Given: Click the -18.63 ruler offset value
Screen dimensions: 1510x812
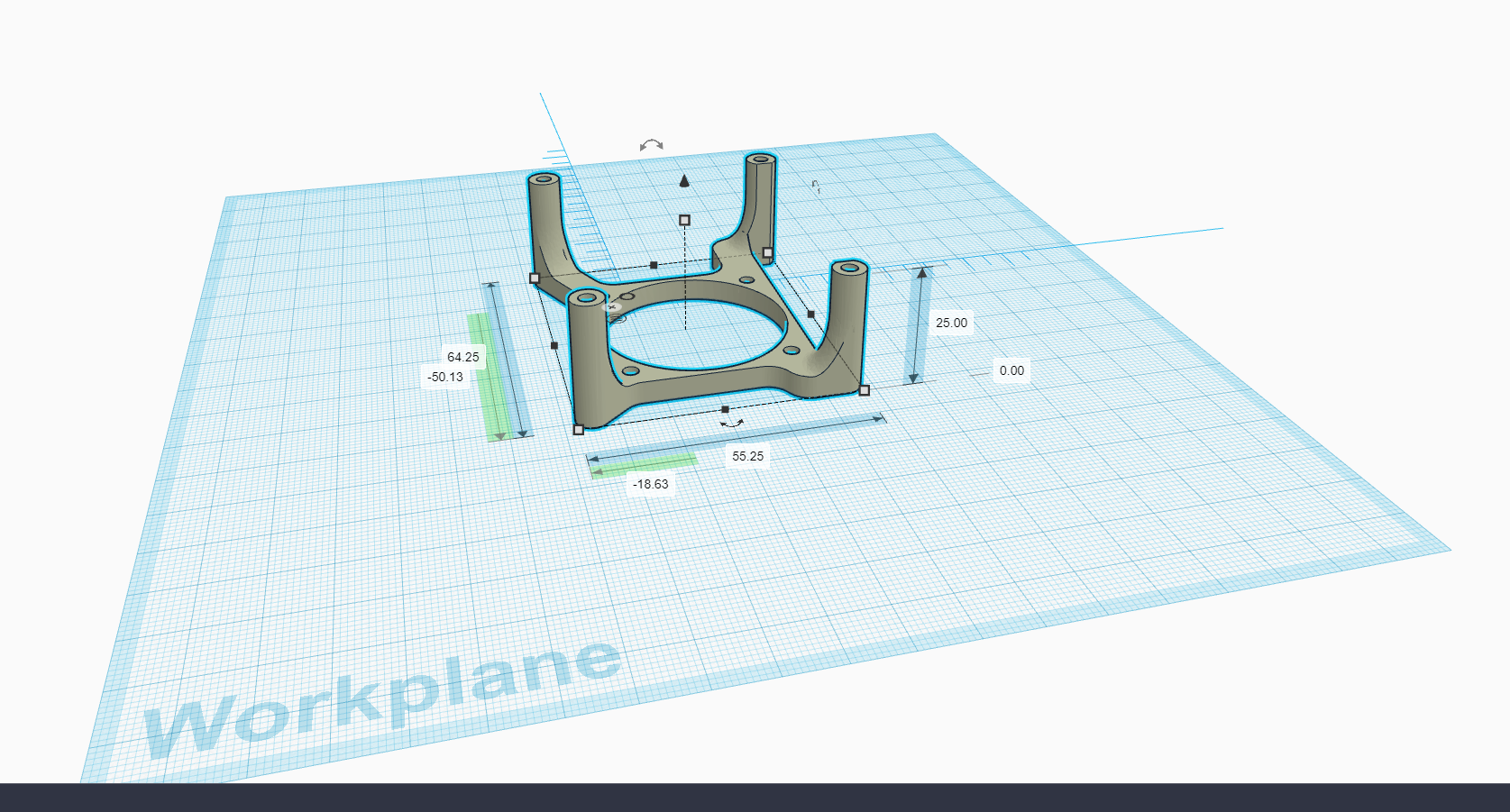Looking at the screenshot, I should click(x=651, y=484).
